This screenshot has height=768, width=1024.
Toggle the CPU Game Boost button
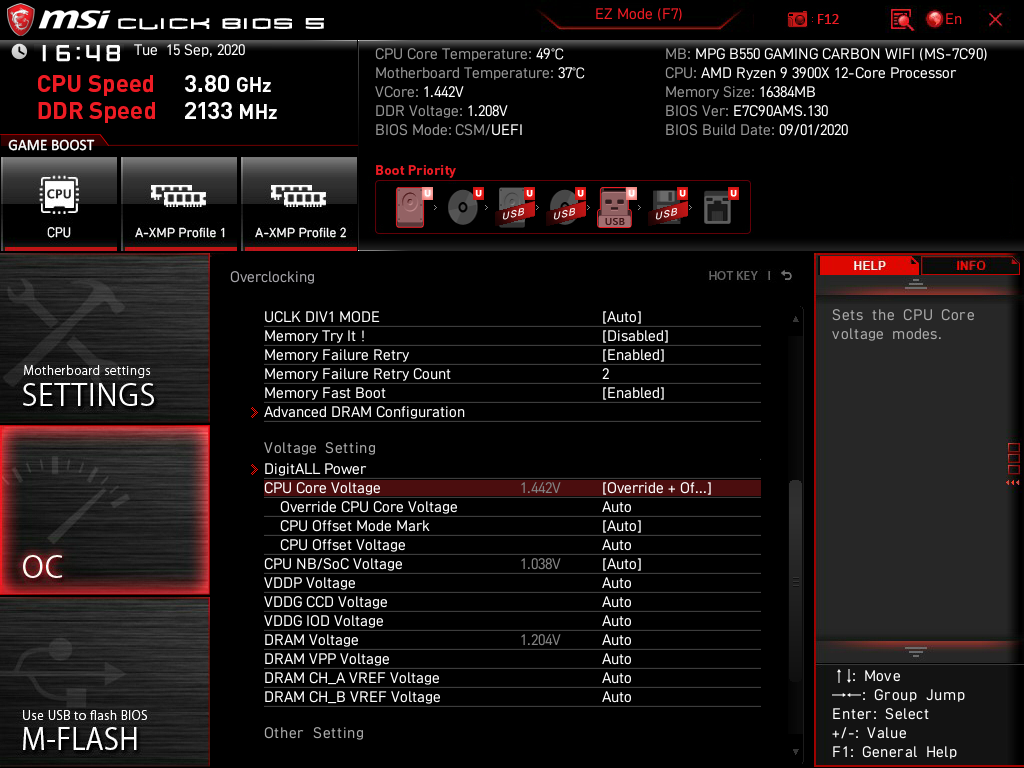(59, 204)
